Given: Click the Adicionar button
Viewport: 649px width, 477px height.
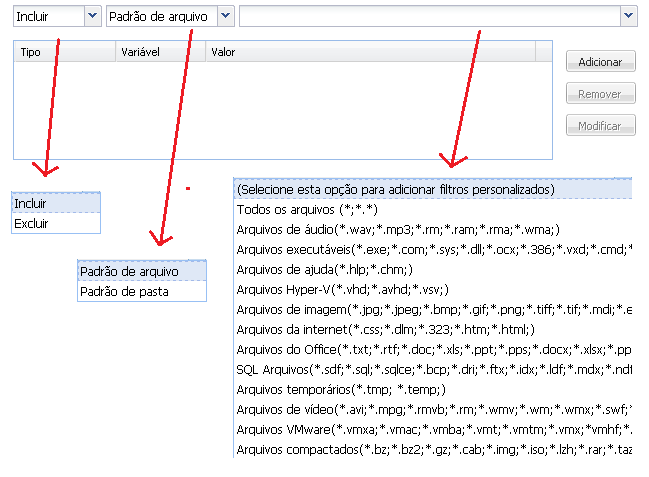Looking at the screenshot, I should click(600, 62).
